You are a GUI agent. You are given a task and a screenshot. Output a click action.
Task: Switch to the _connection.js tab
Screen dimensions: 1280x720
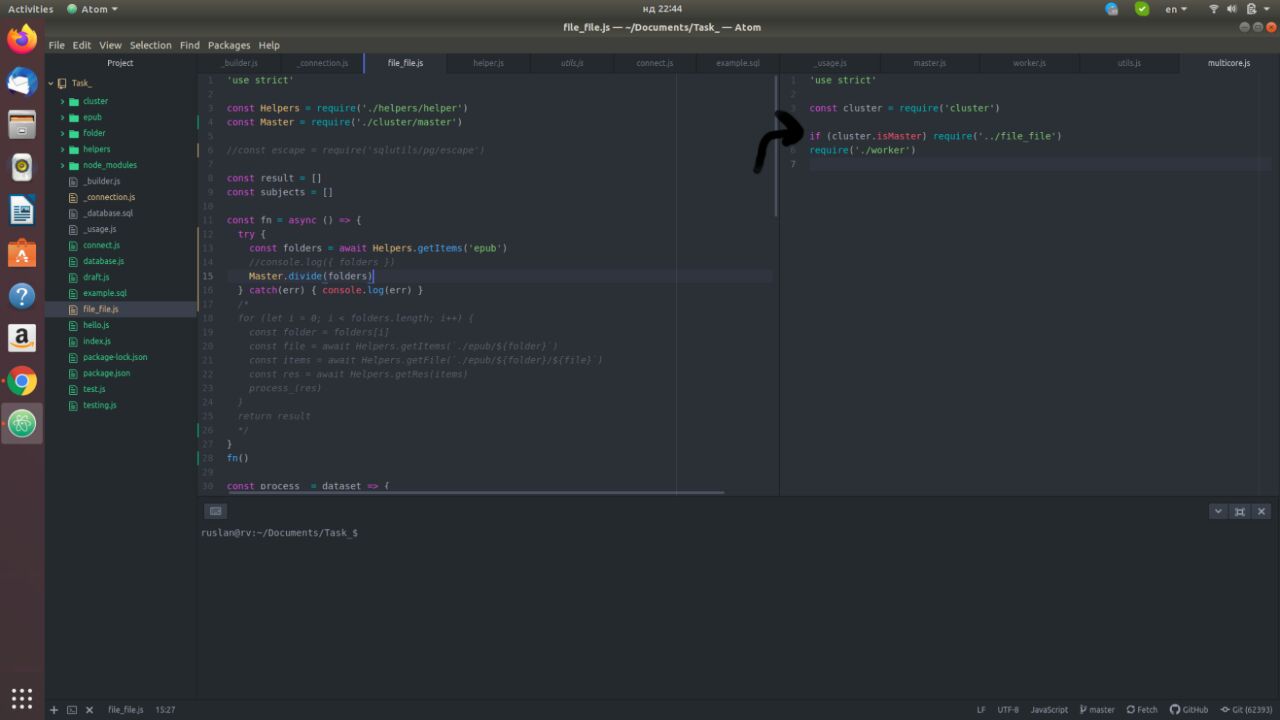(x=322, y=63)
